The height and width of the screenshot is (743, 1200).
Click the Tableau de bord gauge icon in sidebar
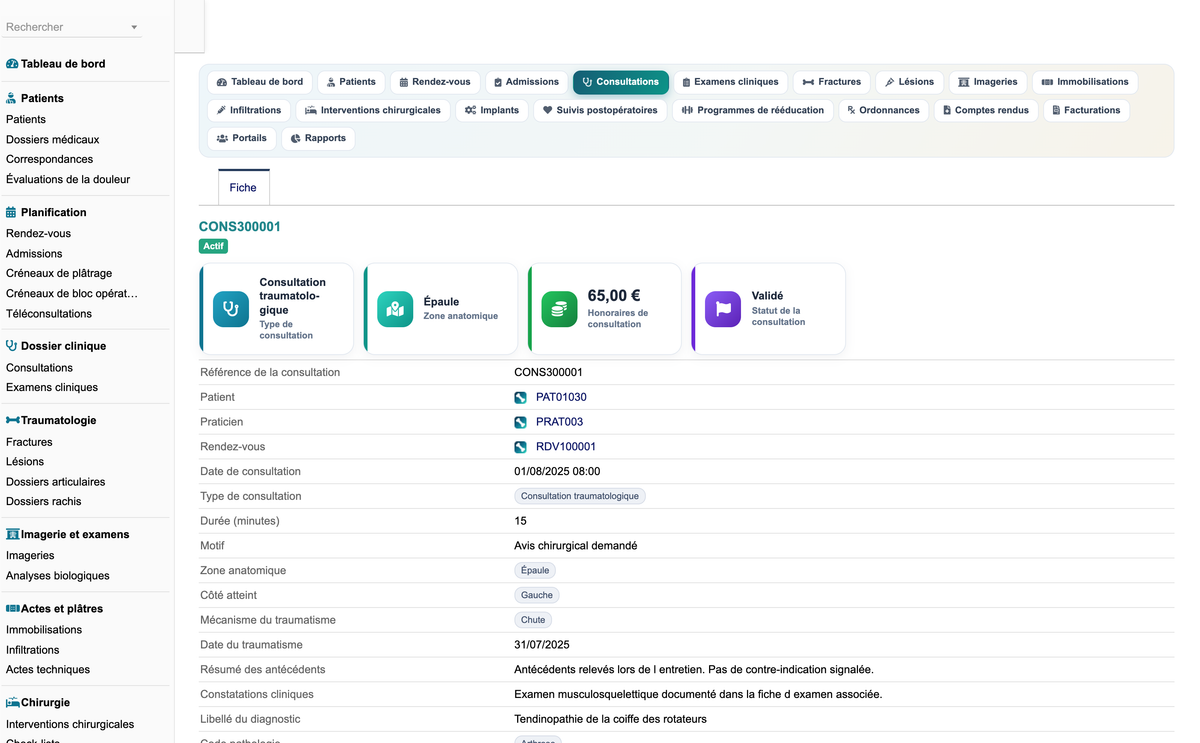[12, 64]
